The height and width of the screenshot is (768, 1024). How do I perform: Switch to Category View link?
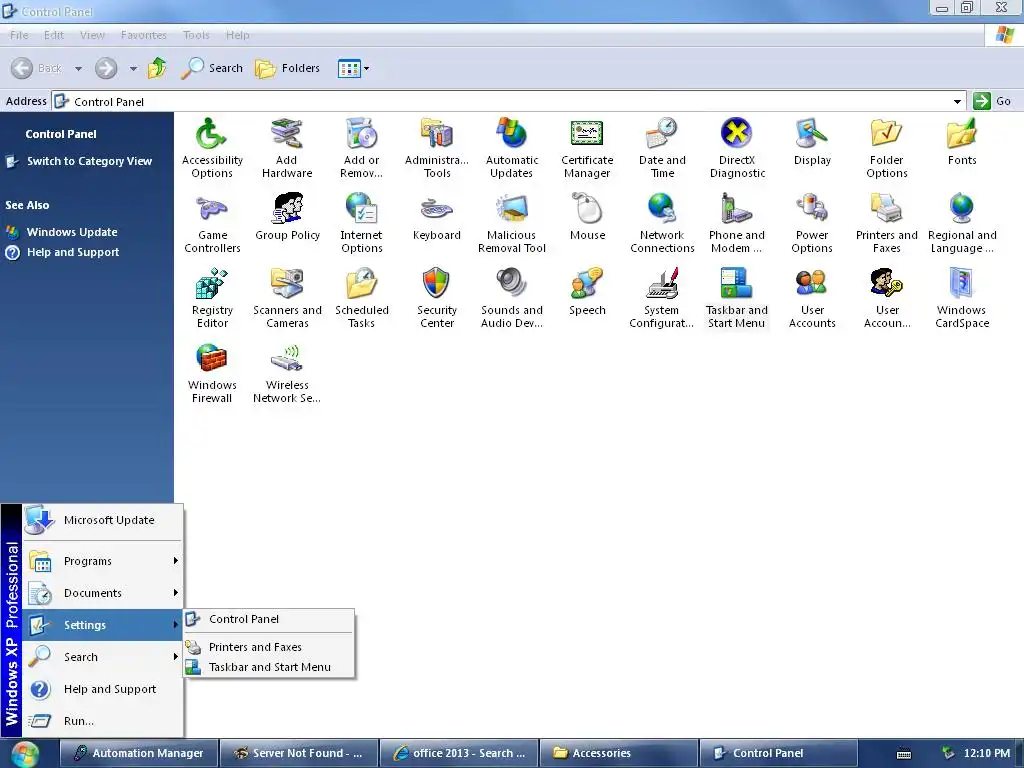coord(89,161)
